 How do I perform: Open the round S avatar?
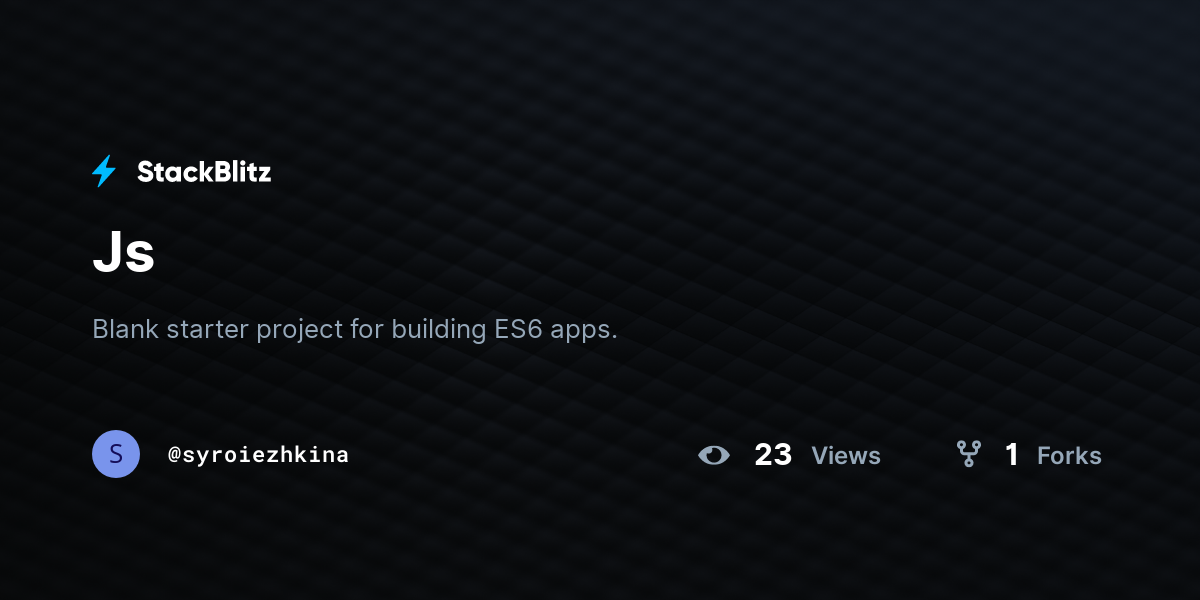(x=116, y=454)
